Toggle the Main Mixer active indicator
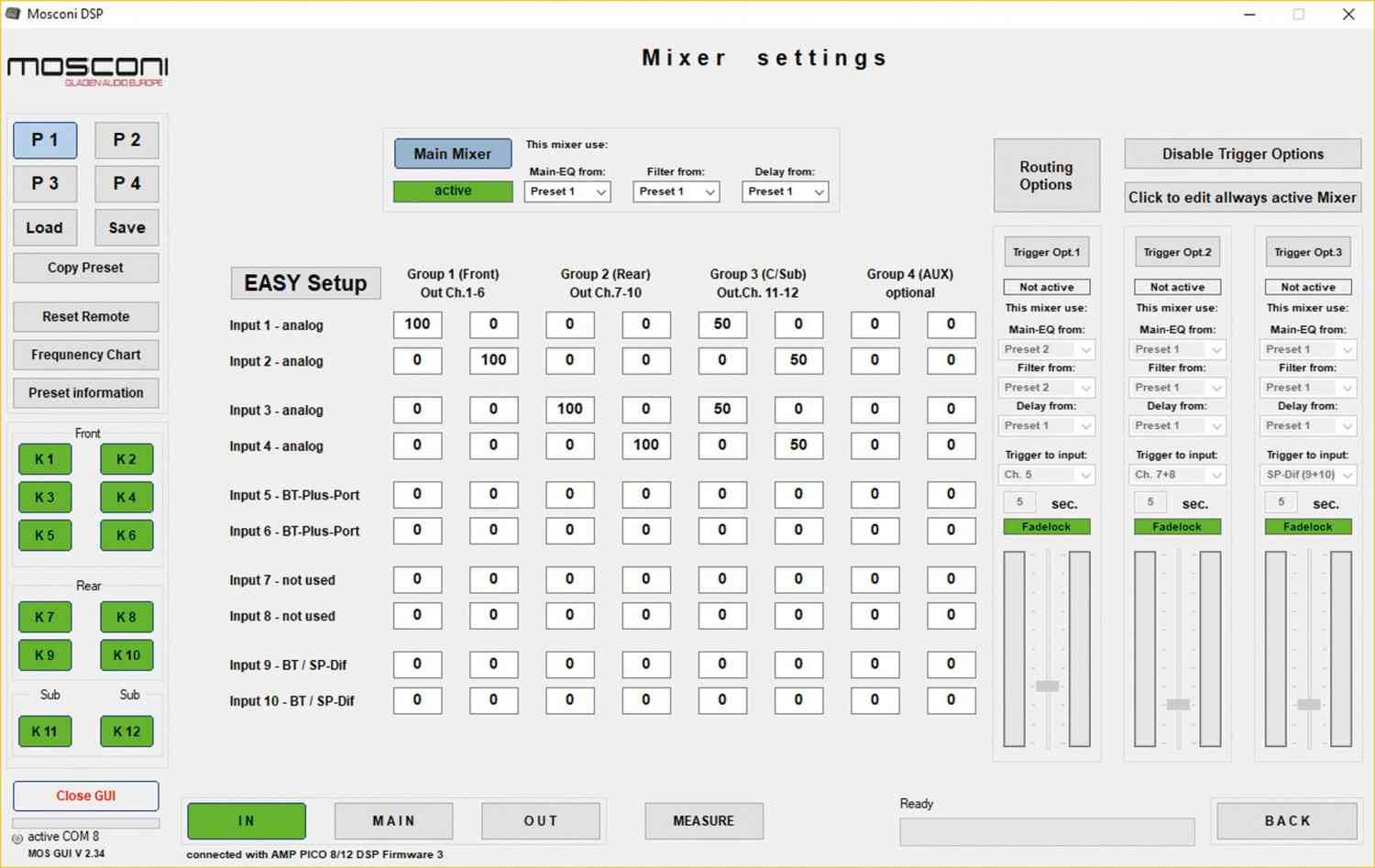The height and width of the screenshot is (868, 1375). pyautogui.click(x=453, y=191)
